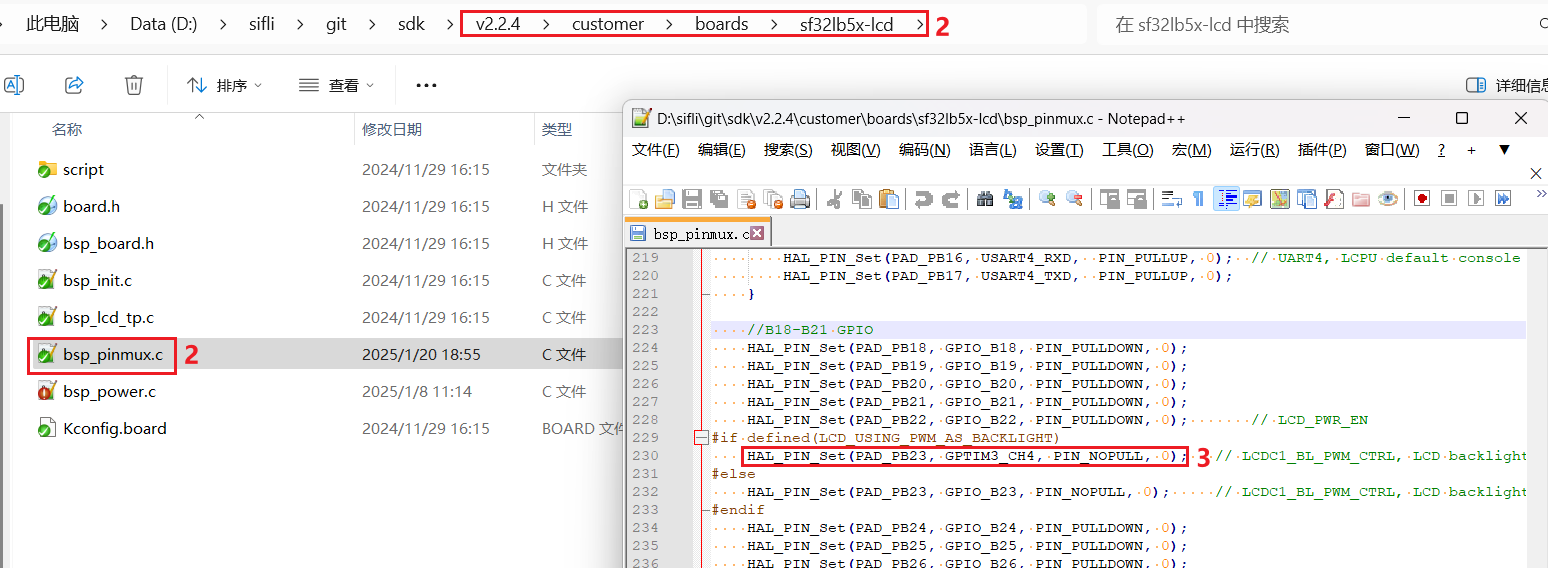Toggle synchronized vertical scrolling
This screenshot has height=568, width=1548.
coord(1109,199)
